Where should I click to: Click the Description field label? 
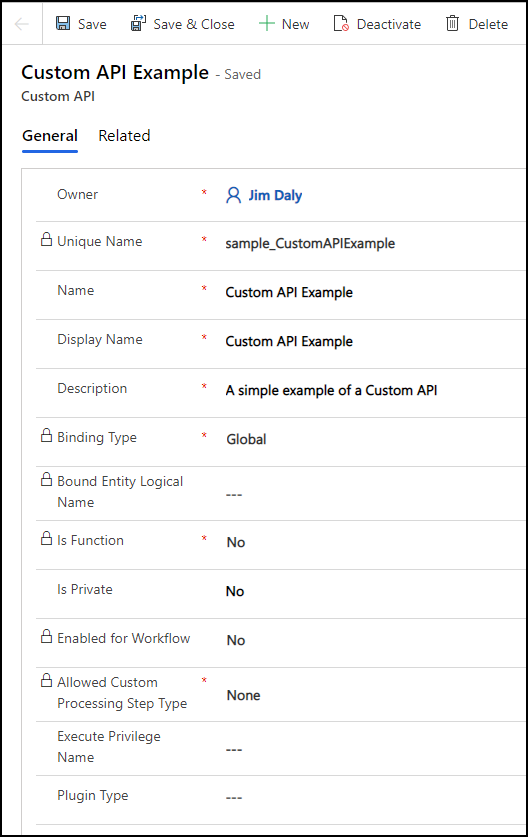coord(92,389)
